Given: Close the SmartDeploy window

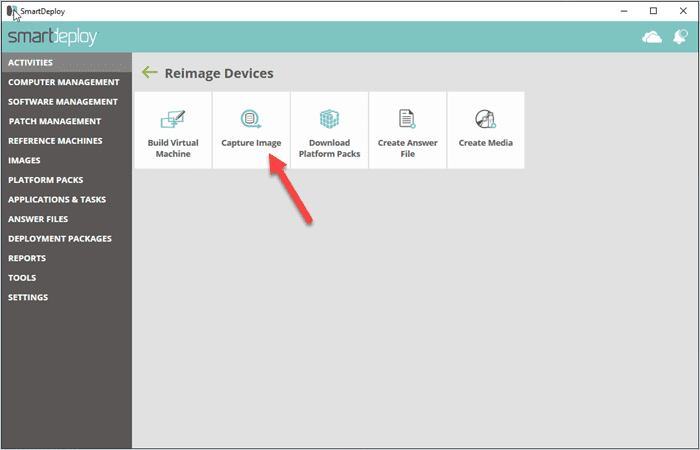Looking at the screenshot, I should 683,11.
